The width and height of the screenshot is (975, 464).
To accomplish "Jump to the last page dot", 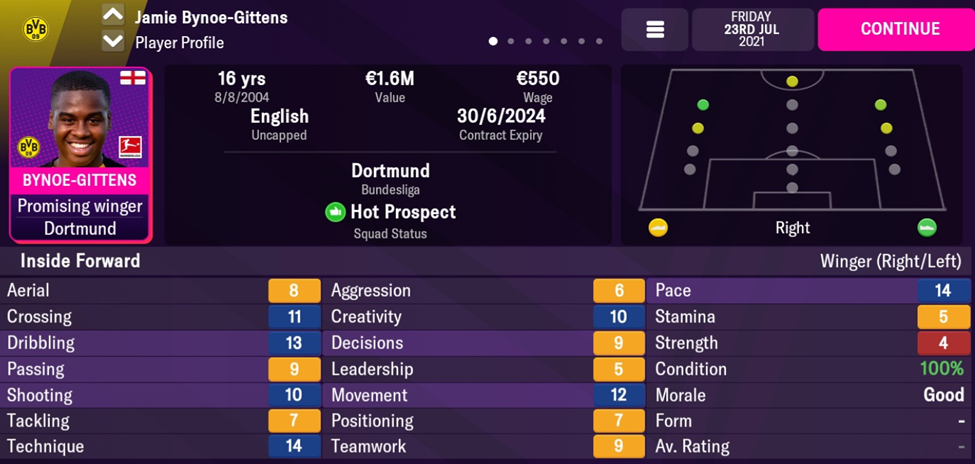I will [599, 42].
